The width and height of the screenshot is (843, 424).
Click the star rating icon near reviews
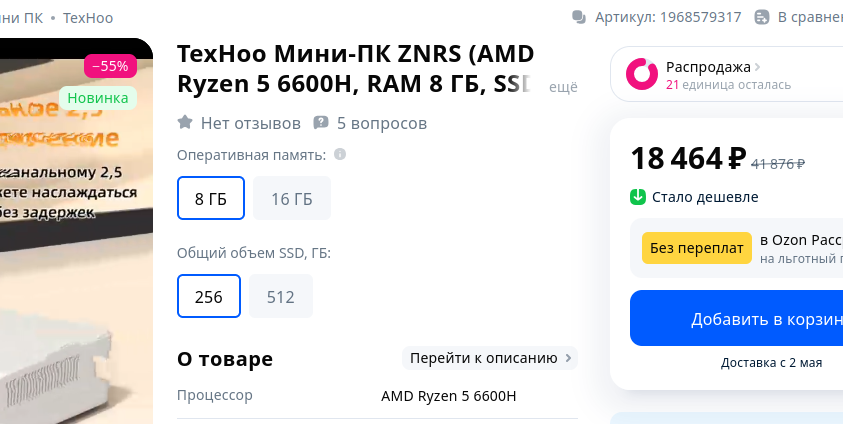(185, 123)
